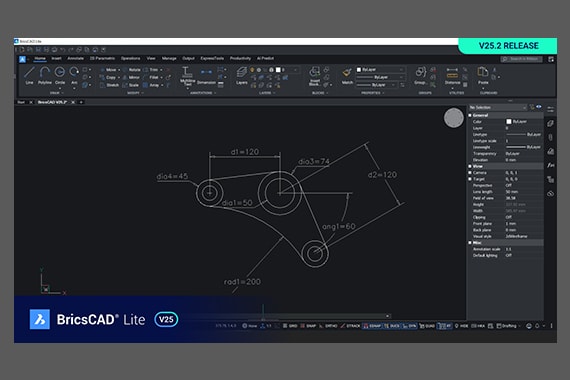Collapse the General properties section
Screen dimensions: 570x380
(470, 115)
